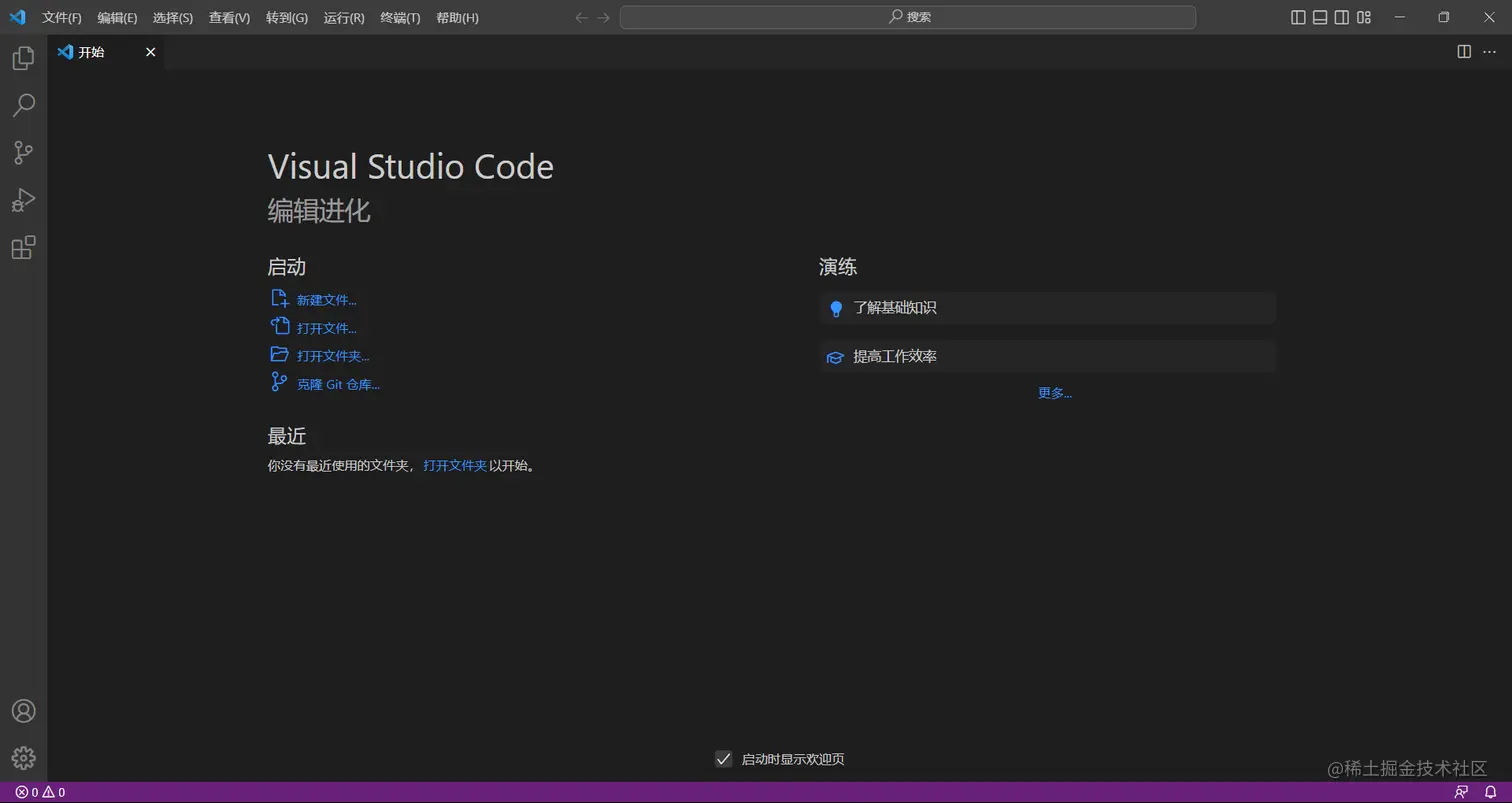Click the folder icon beside 打开文件夹
Screen dimensions: 1512x803
[x=280, y=354]
